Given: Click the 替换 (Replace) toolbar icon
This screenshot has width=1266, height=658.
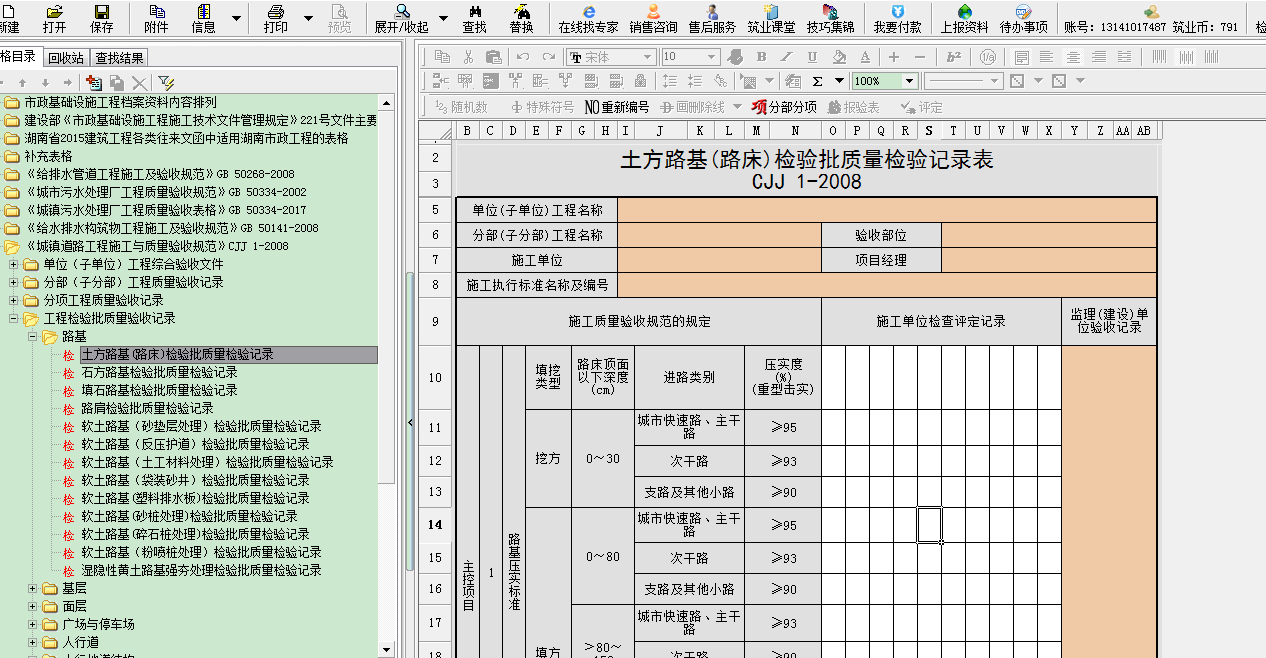Looking at the screenshot, I should 521,17.
